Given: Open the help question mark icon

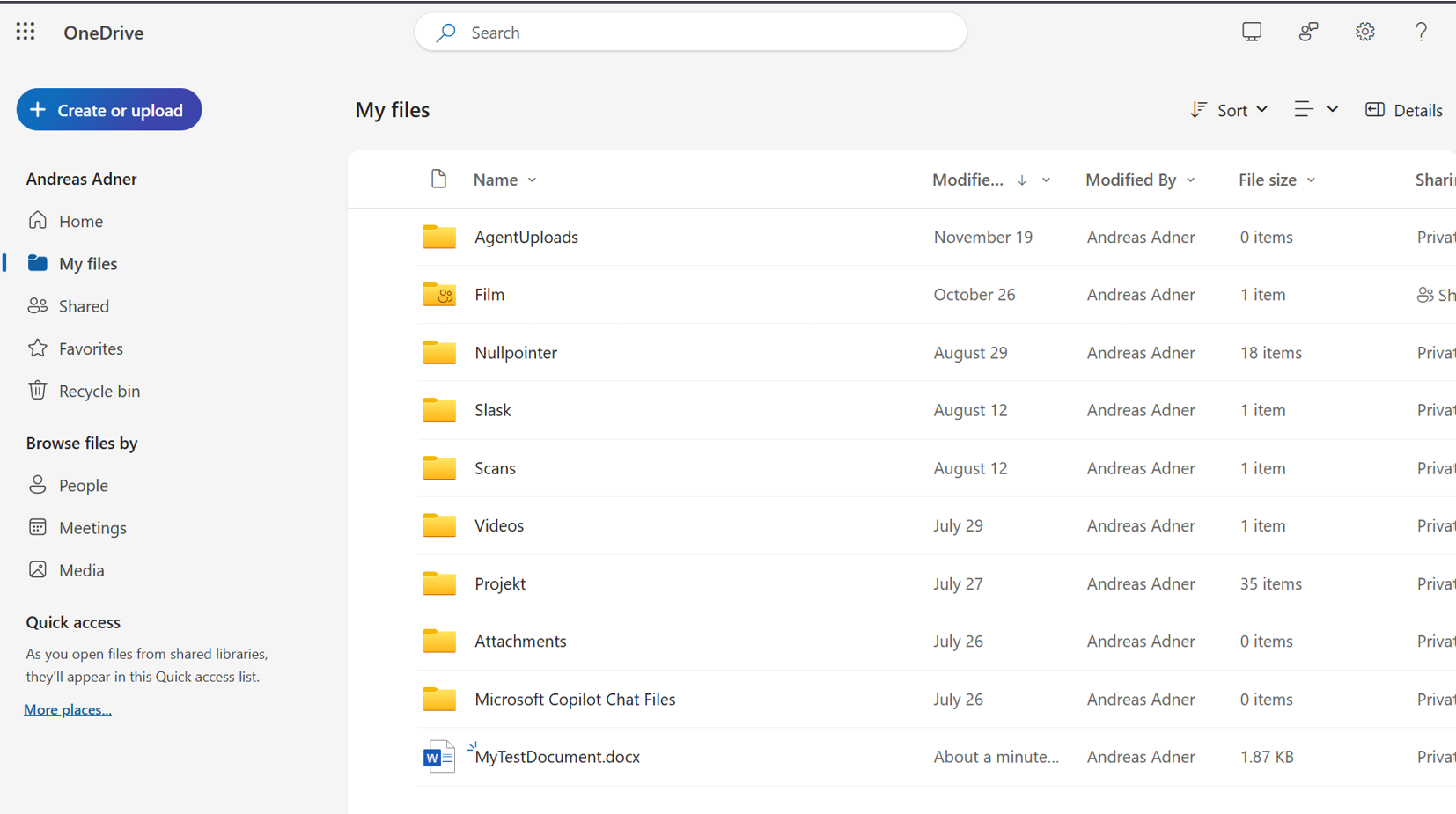Looking at the screenshot, I should pos(1420,33).
